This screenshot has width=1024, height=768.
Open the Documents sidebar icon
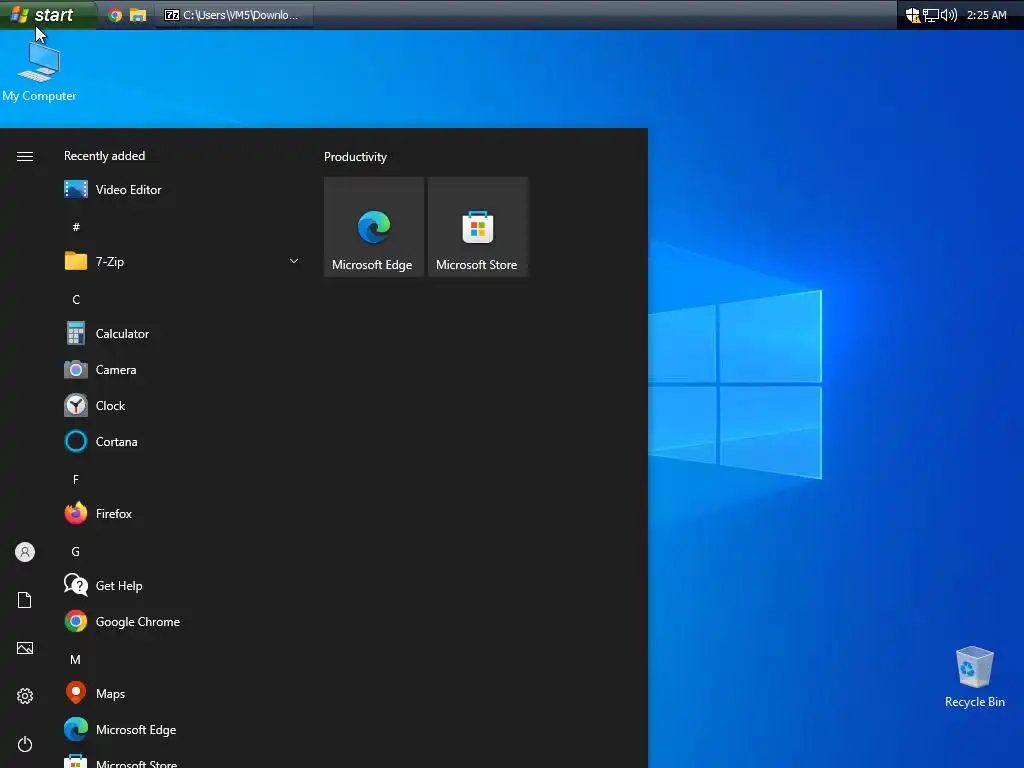tap(25, 600)
